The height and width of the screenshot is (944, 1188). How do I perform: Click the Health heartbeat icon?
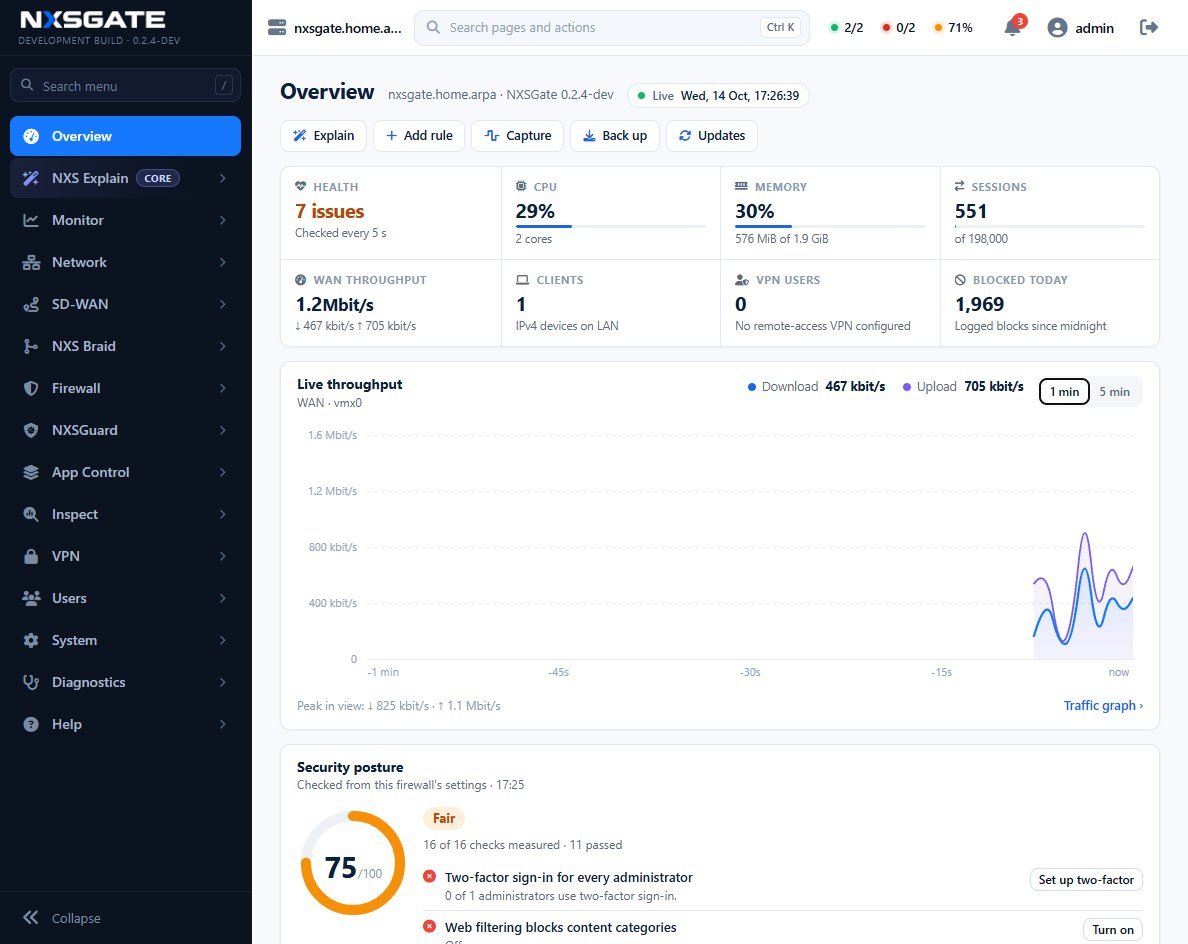click(x=301, y=186)
